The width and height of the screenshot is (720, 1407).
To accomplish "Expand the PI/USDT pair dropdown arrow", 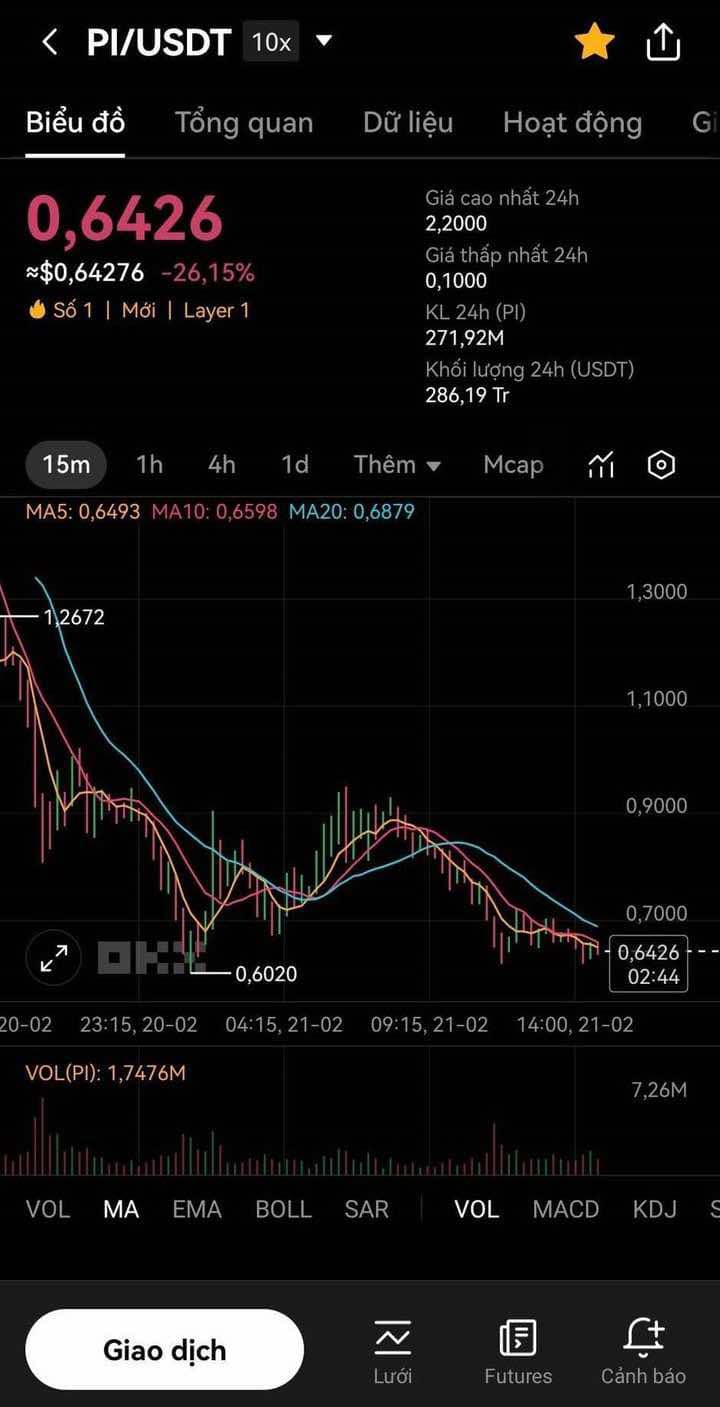I will (x=323, y=41).
